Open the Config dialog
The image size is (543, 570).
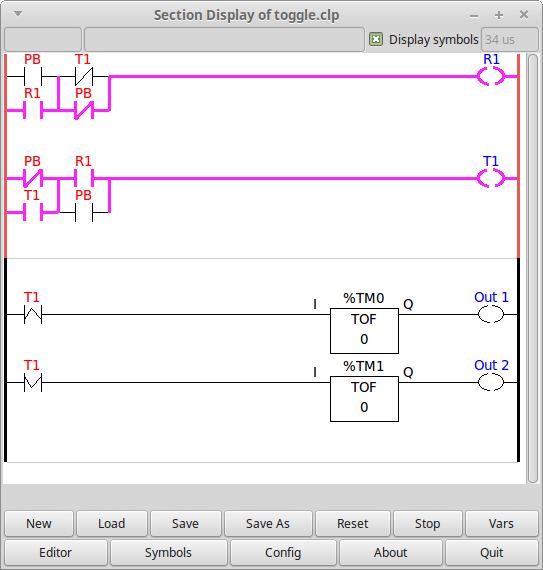(x=283, y=553)
